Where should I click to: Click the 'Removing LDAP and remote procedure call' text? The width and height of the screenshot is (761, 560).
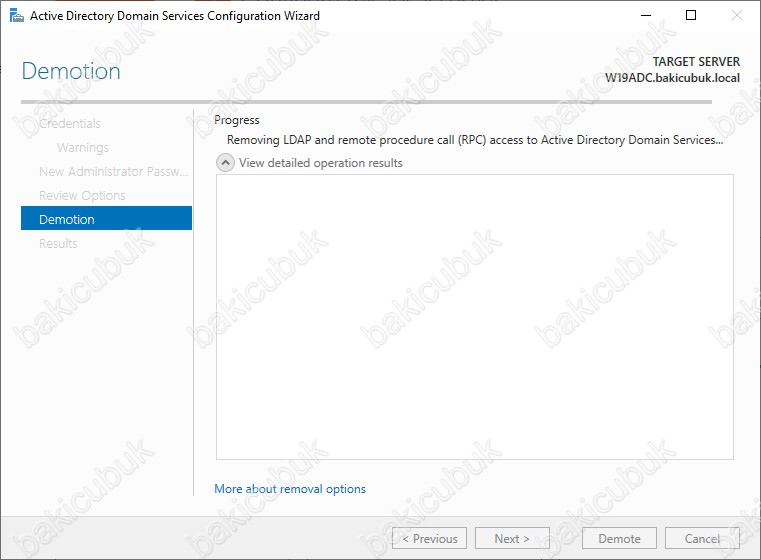point(475,140)
